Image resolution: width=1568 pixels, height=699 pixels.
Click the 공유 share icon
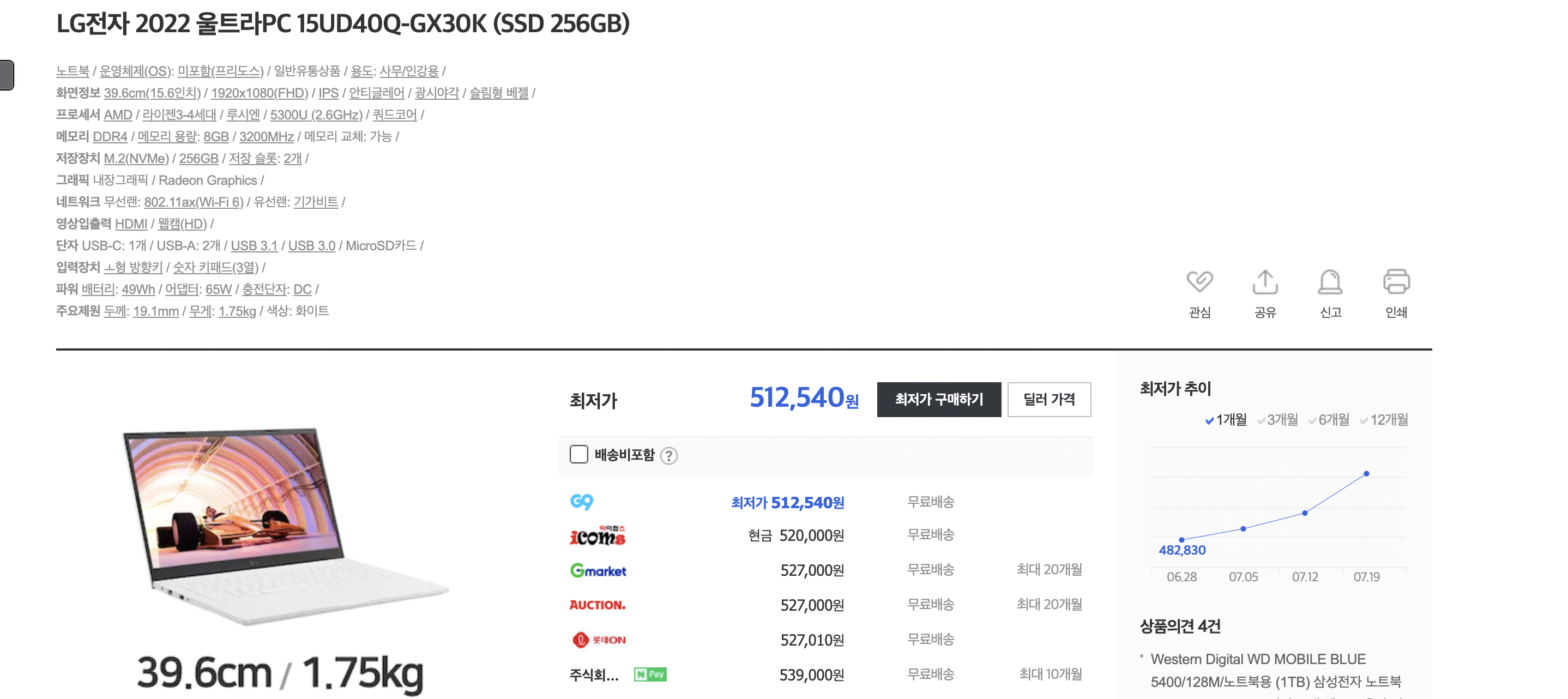[x=1265, y=281]
